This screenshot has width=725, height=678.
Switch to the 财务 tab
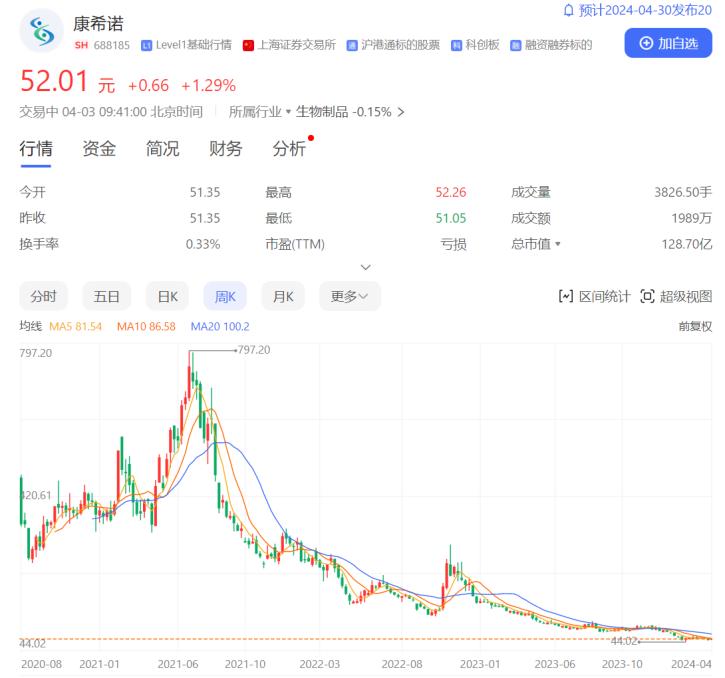pyautogui.click(x=226, y=149)
